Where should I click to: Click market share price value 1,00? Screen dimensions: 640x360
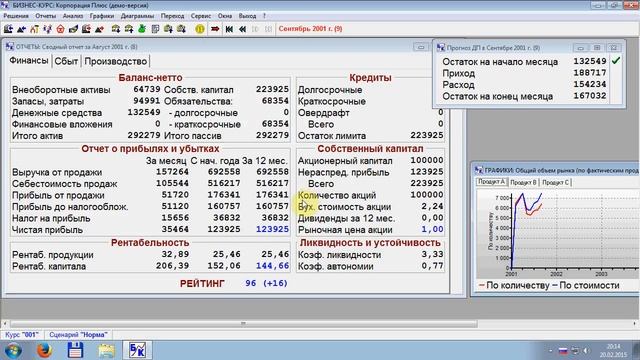(432, 229)
